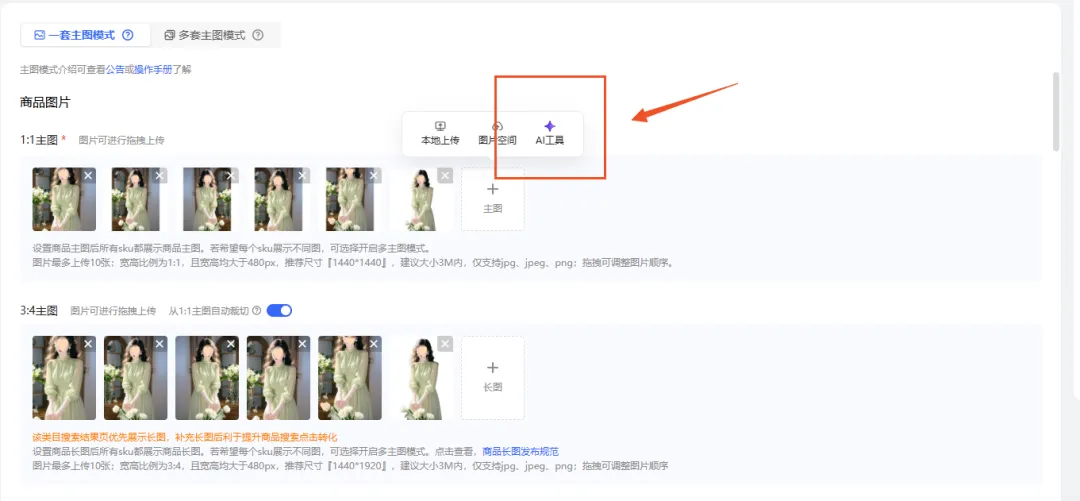The height and width of the screenshot is (501, 1080).
Task: Remove fifth 3:4 主图 thumbnail
Action: (x=375, y=344)
